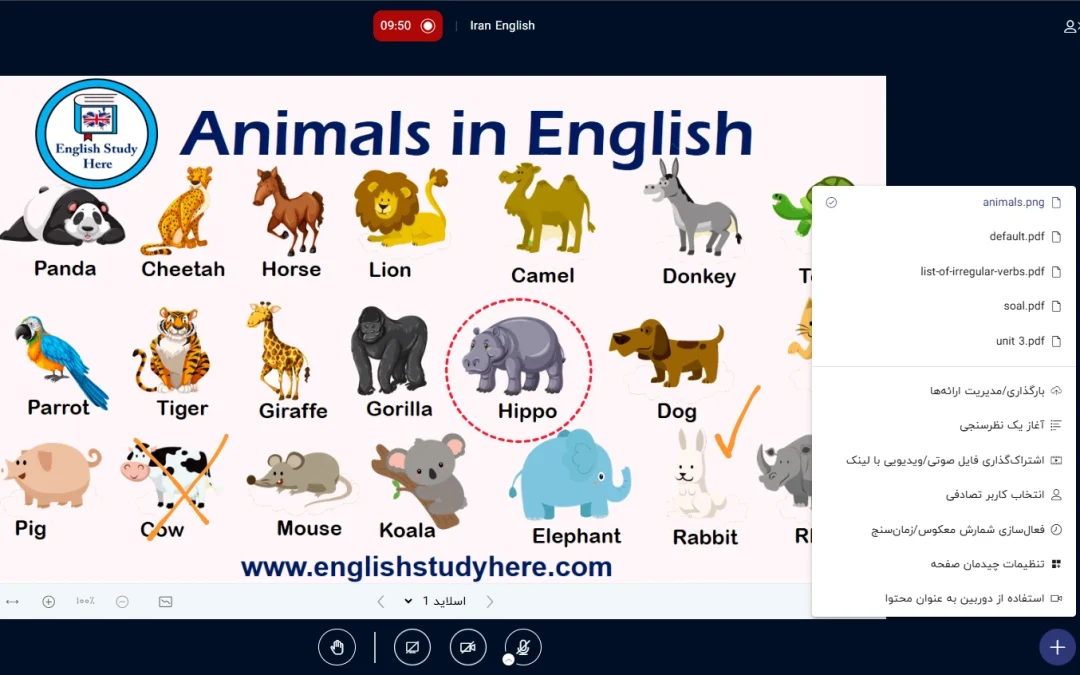The width and height of the screenshot is (1080, 675).
Task: Open the اسلاید 1 slide selector dropdown
Action: [435, 601]
